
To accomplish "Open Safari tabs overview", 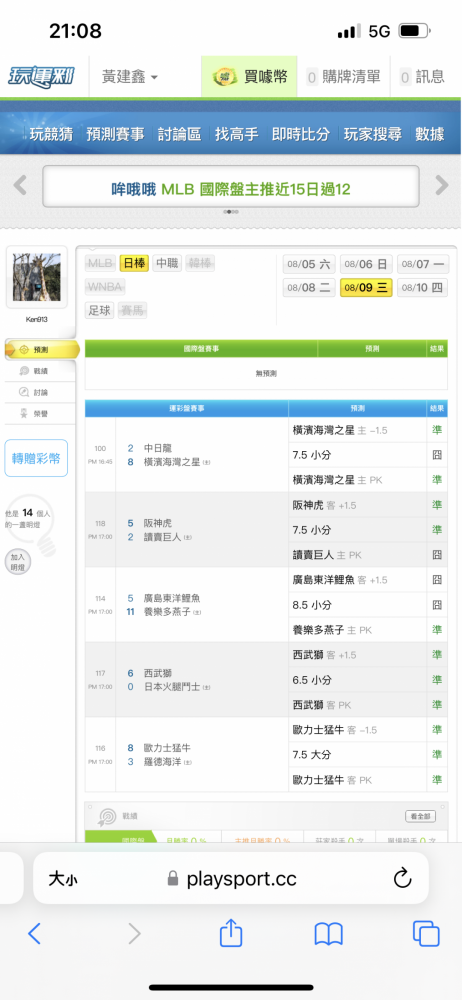I will (426, 934).
